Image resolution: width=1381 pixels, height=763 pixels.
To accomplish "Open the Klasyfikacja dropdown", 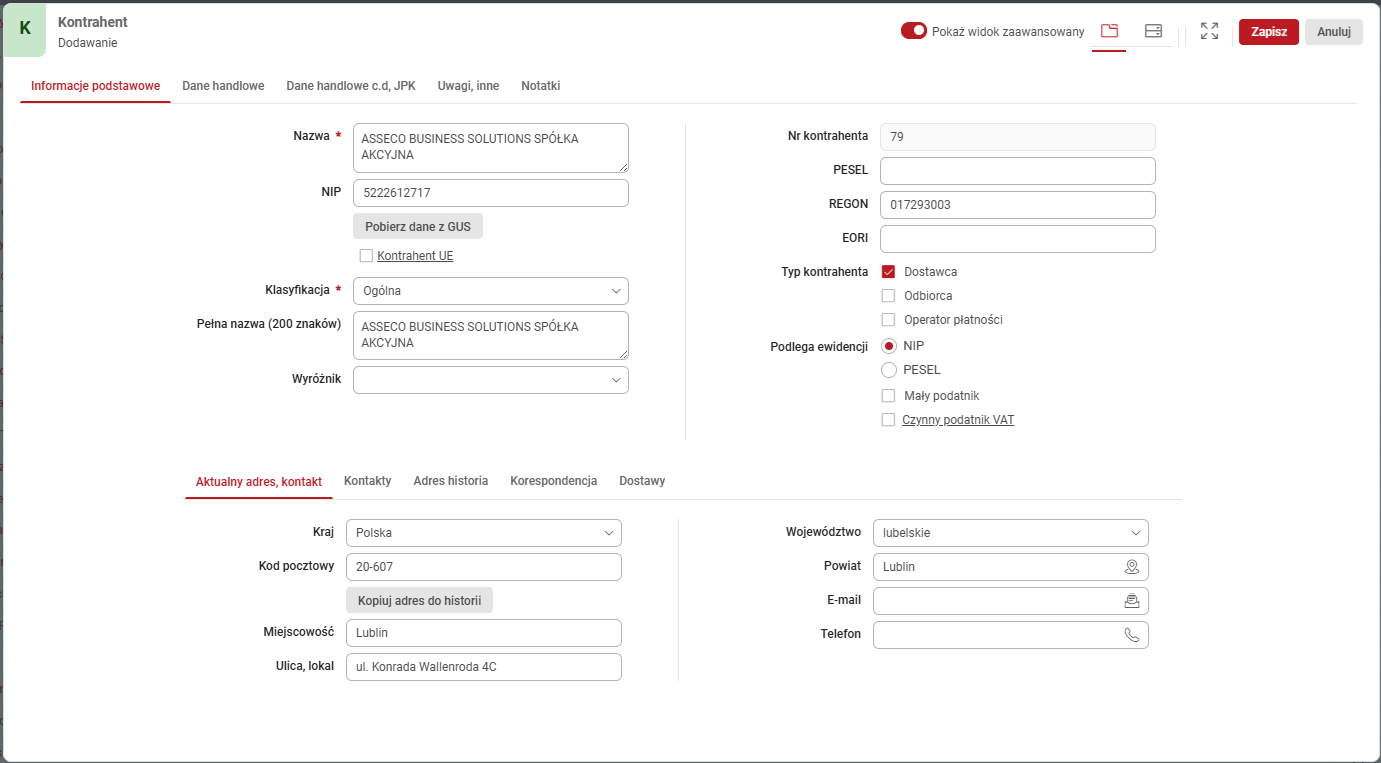I will pos(617,291).
